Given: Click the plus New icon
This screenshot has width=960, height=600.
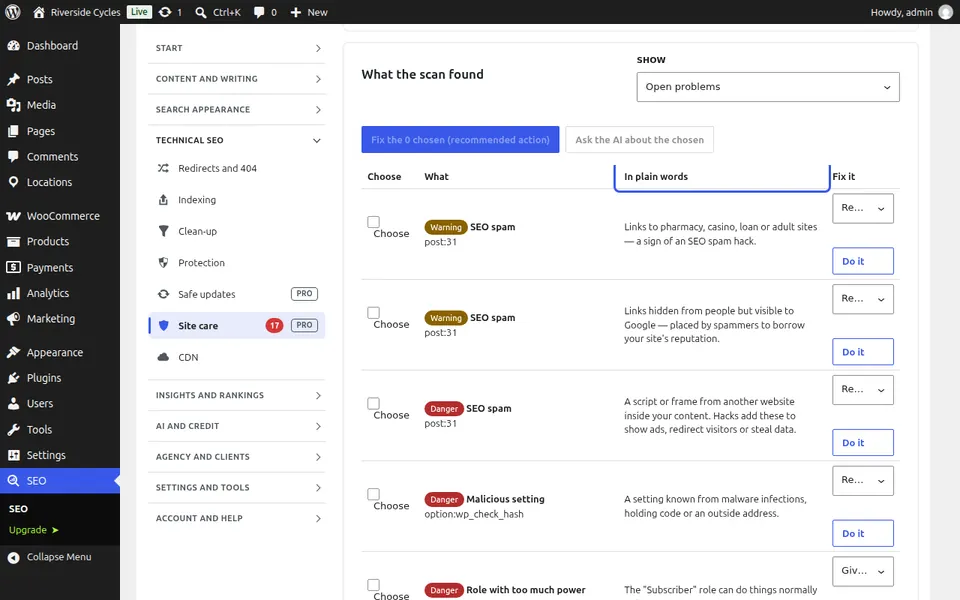Looking at the screenshot, I should point(296,12).
